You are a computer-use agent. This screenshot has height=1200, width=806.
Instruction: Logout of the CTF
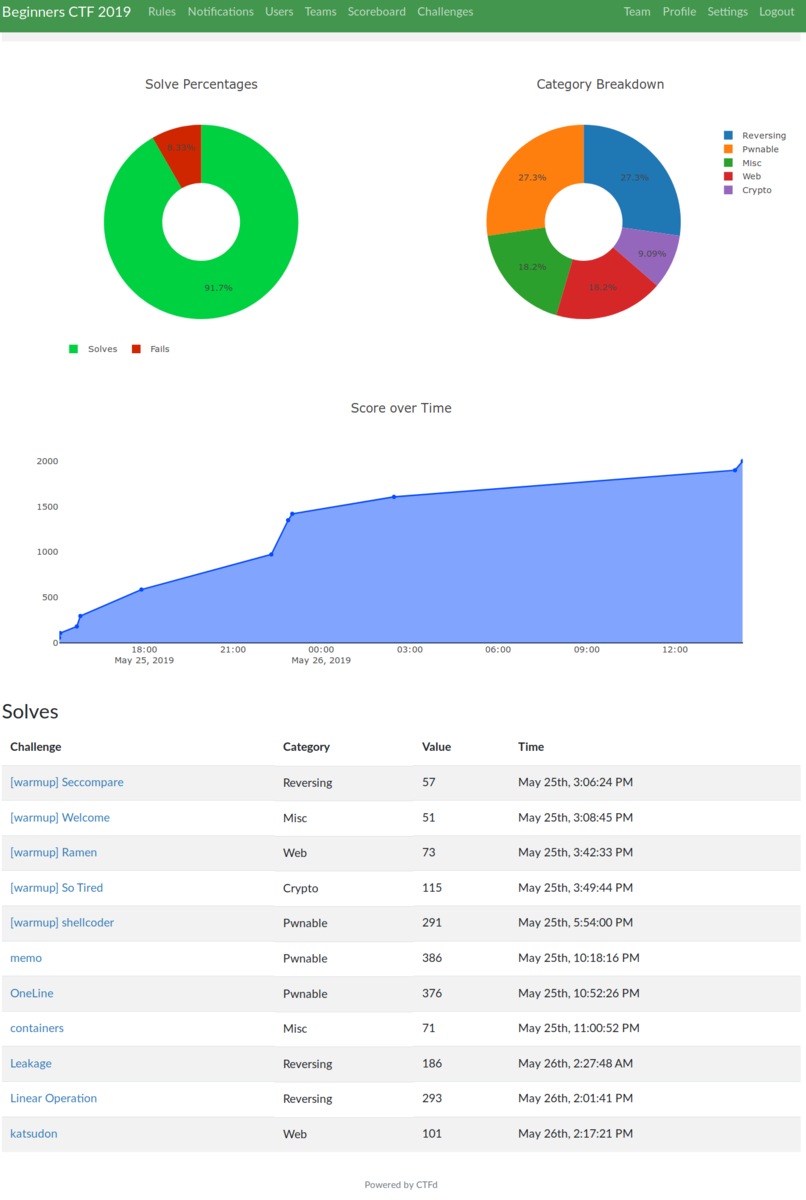pos(776,12)
